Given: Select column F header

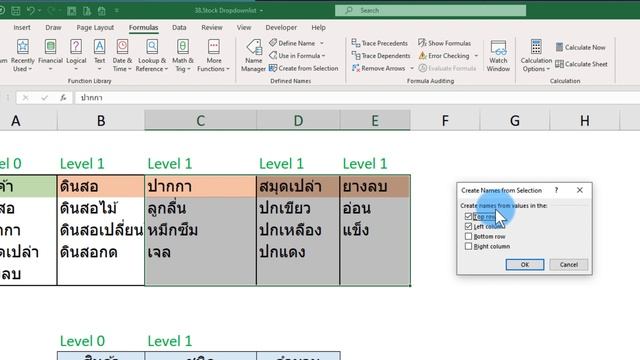Looking at the screenshot, I should coord(445,120).
